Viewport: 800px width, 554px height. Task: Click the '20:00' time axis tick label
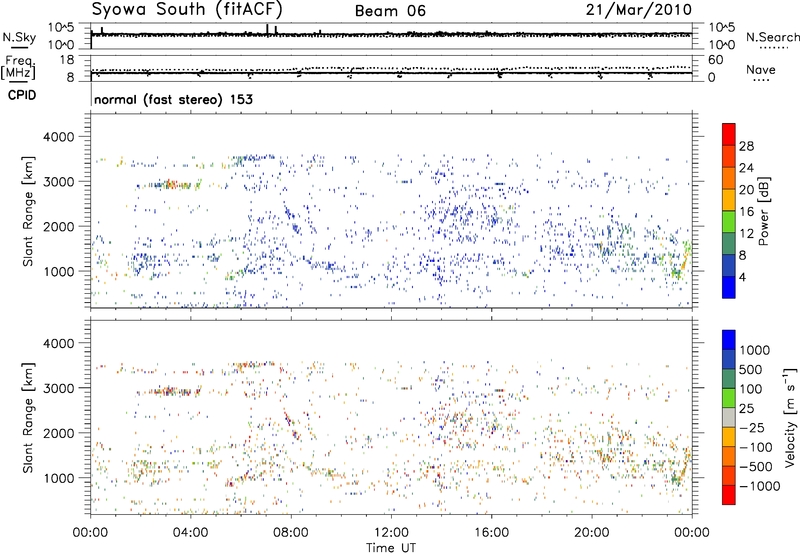(591, 533)
